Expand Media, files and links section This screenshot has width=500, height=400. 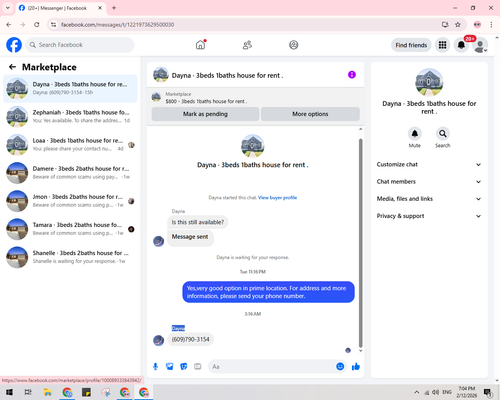[x=429, y=199]
